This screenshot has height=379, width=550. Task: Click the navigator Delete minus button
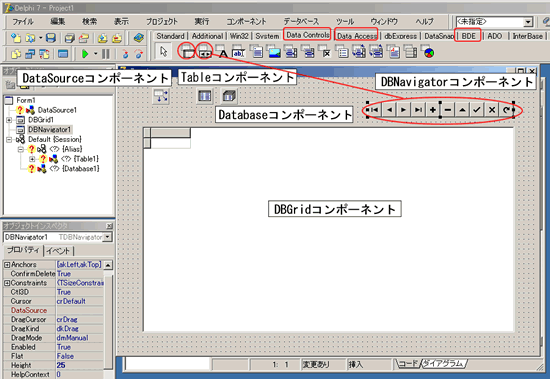[448, 110]
